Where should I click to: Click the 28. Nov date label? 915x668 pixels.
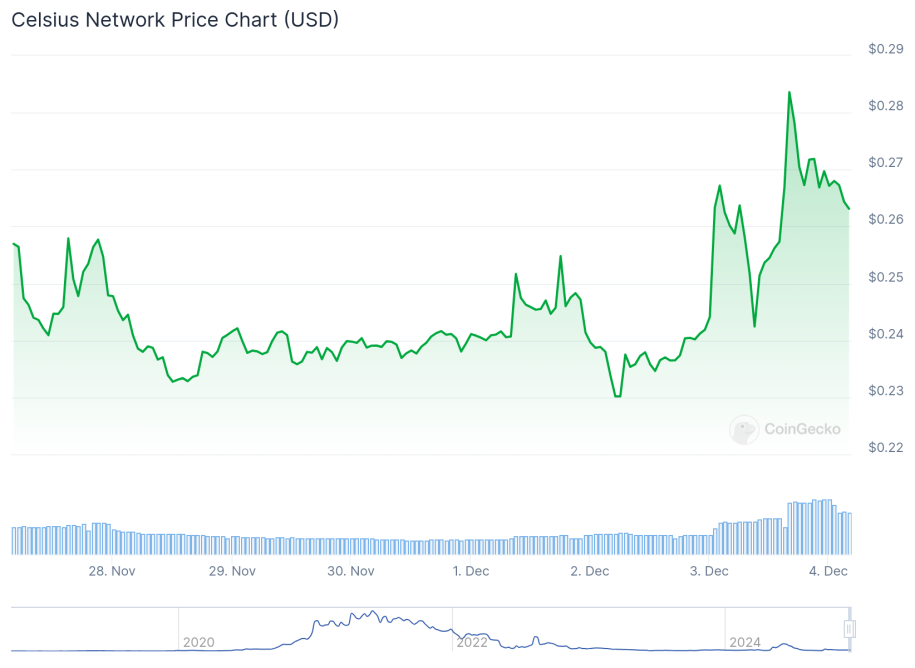[x=112, y=571]
